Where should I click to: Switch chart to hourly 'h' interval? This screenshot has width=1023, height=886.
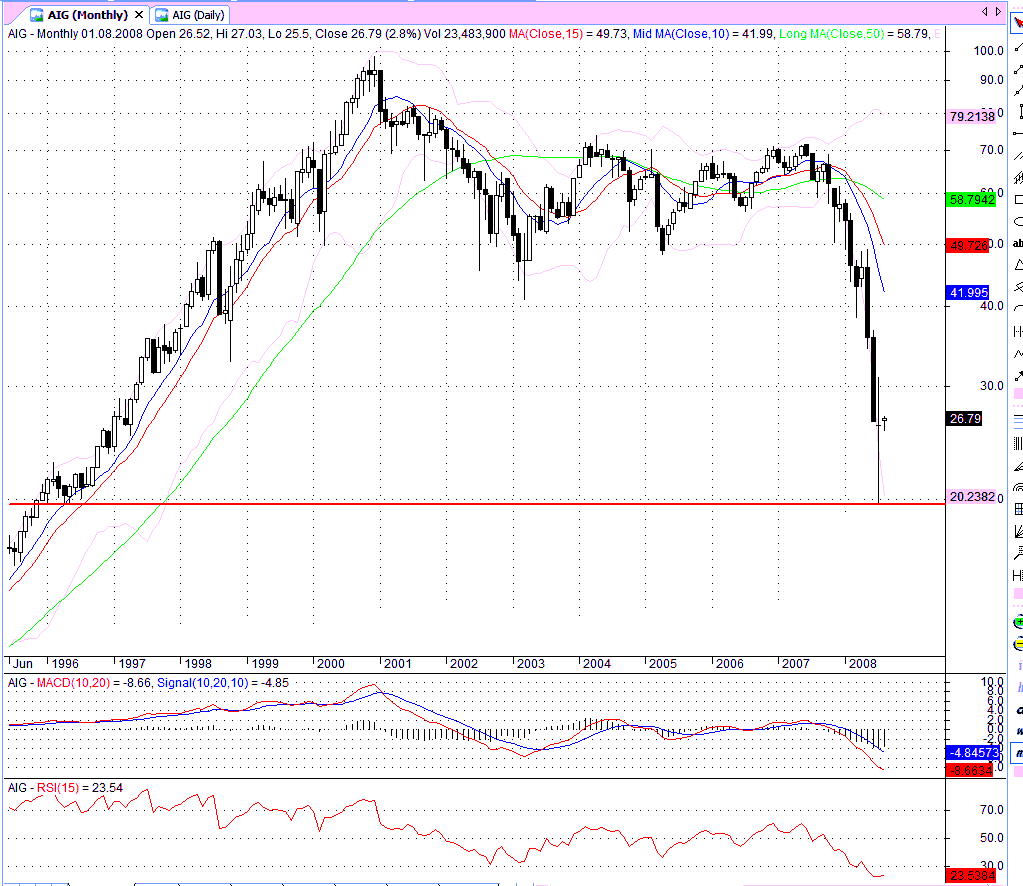(1018, 687)
